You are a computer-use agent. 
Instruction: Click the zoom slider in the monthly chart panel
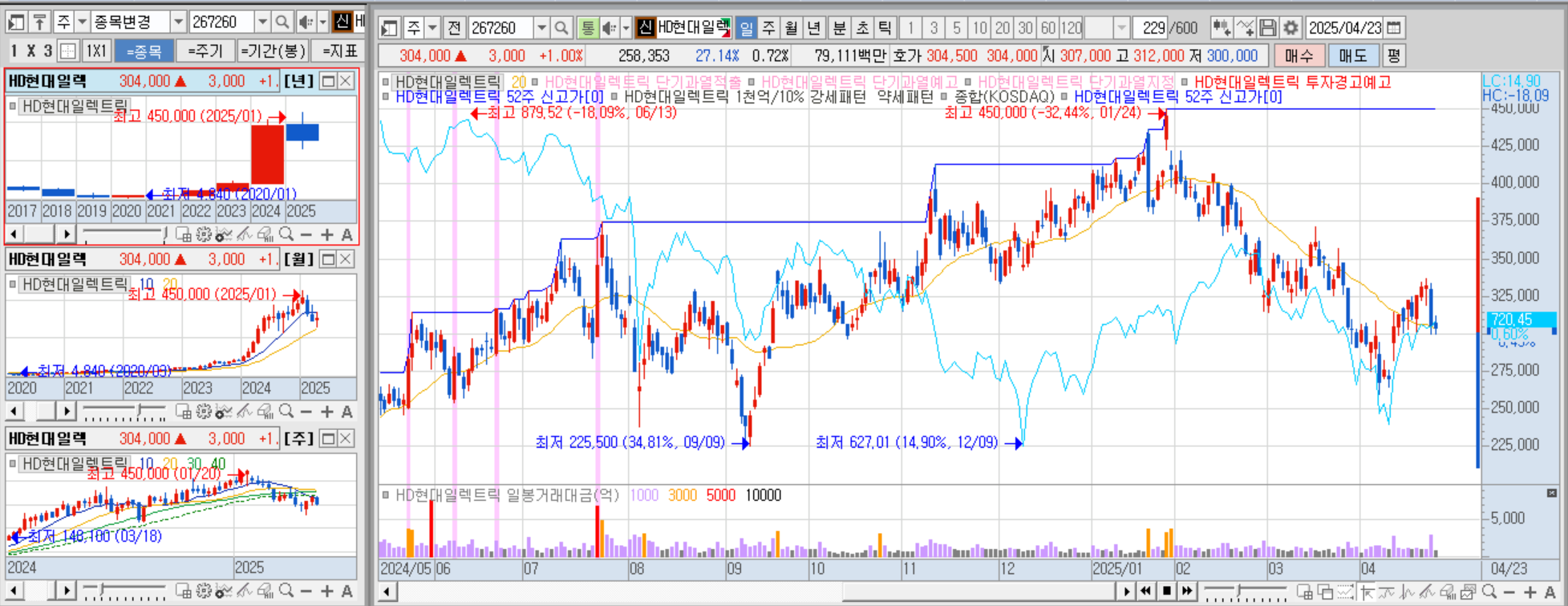coord(124,412)
